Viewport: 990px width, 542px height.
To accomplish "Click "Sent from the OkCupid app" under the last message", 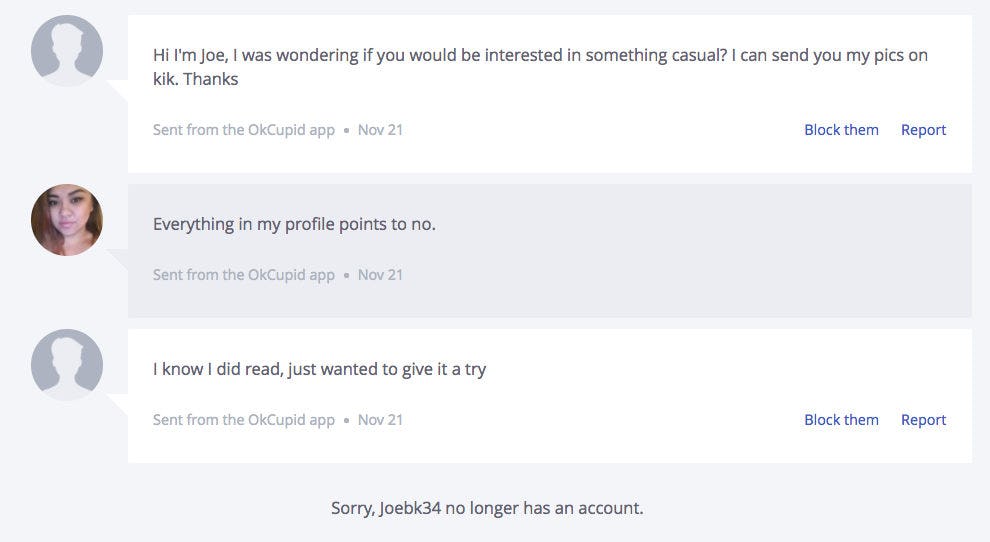I will click(243, 420).
